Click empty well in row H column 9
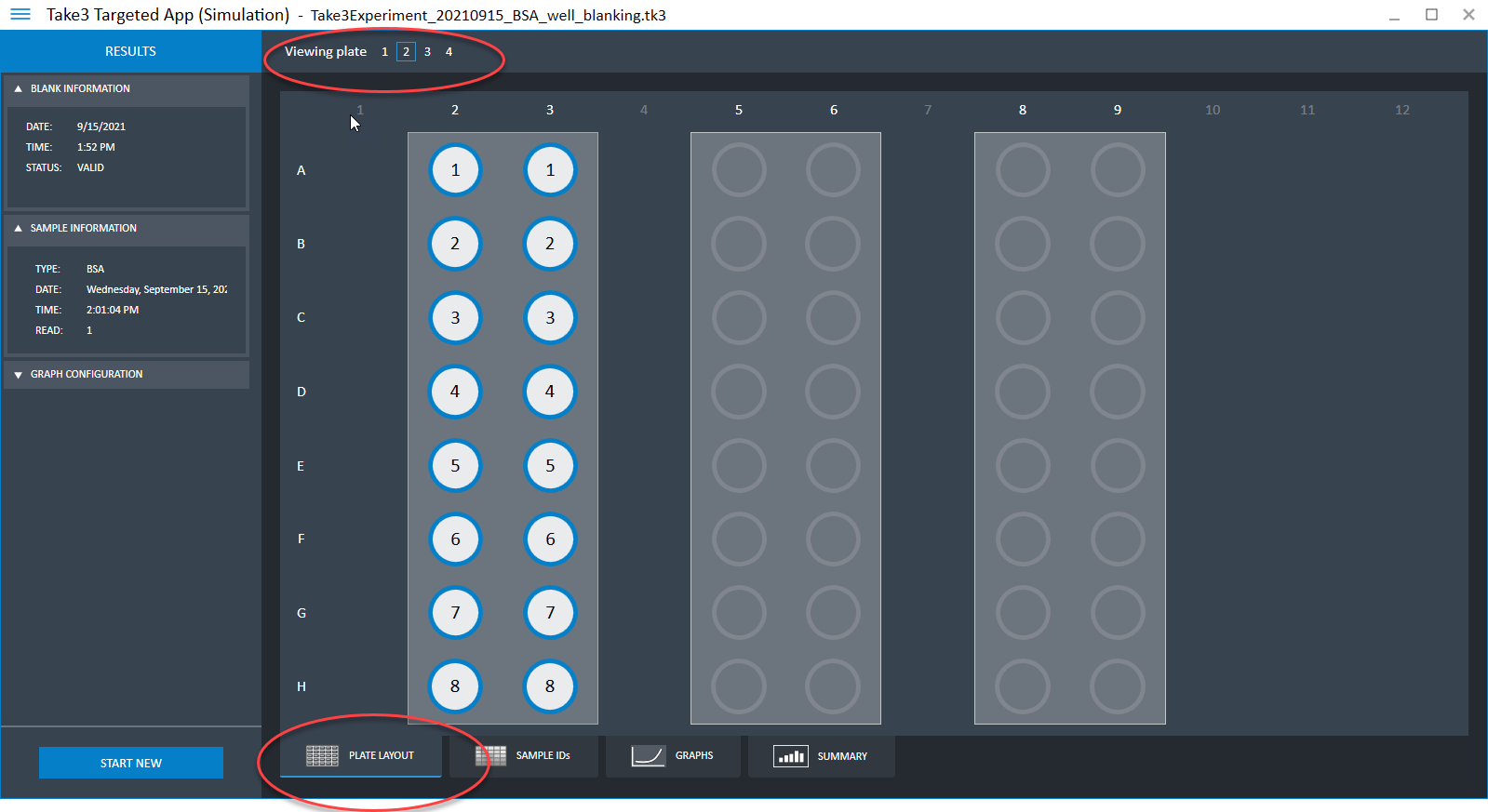The height and width of the screenshot is (812, 1488). pyautogui.click(x=1118, y=686)
